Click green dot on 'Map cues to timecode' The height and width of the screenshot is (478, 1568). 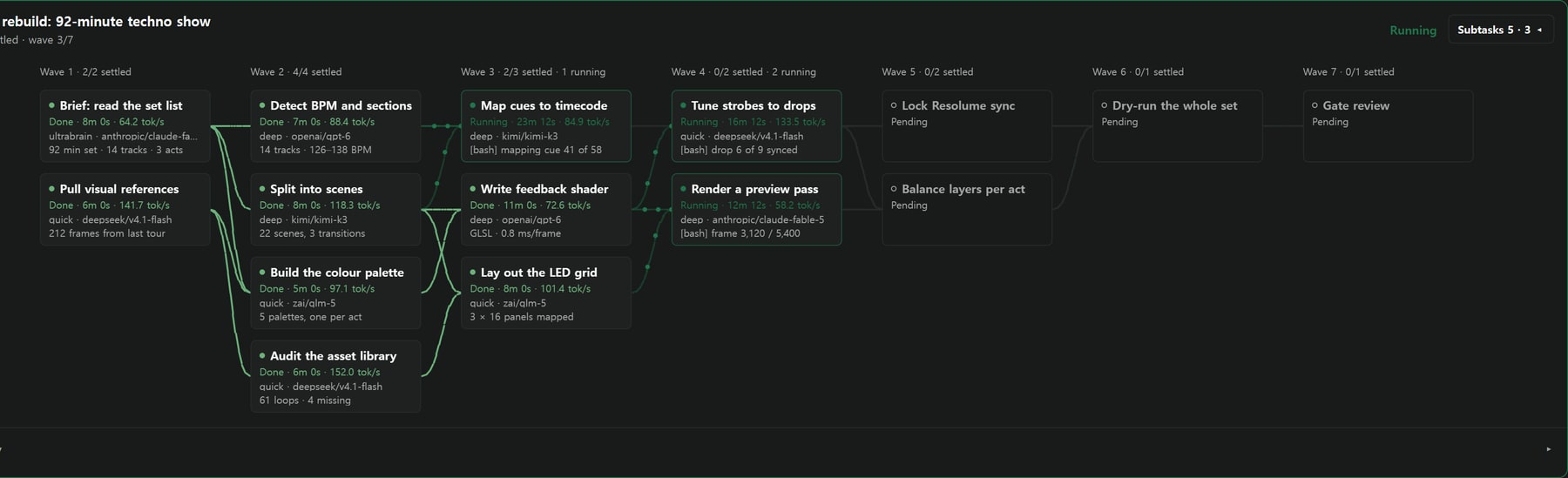click(x=472, y=105)
